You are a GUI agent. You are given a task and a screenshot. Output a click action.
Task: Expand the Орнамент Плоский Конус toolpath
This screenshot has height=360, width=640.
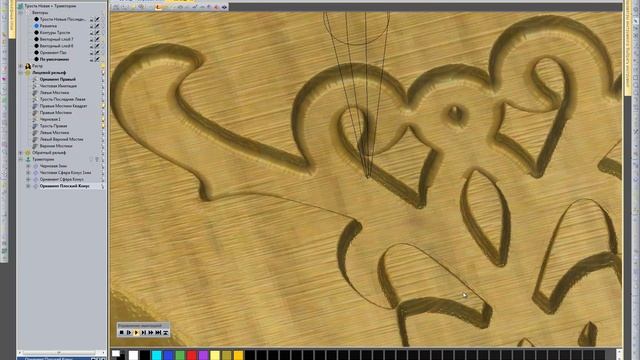28,186
